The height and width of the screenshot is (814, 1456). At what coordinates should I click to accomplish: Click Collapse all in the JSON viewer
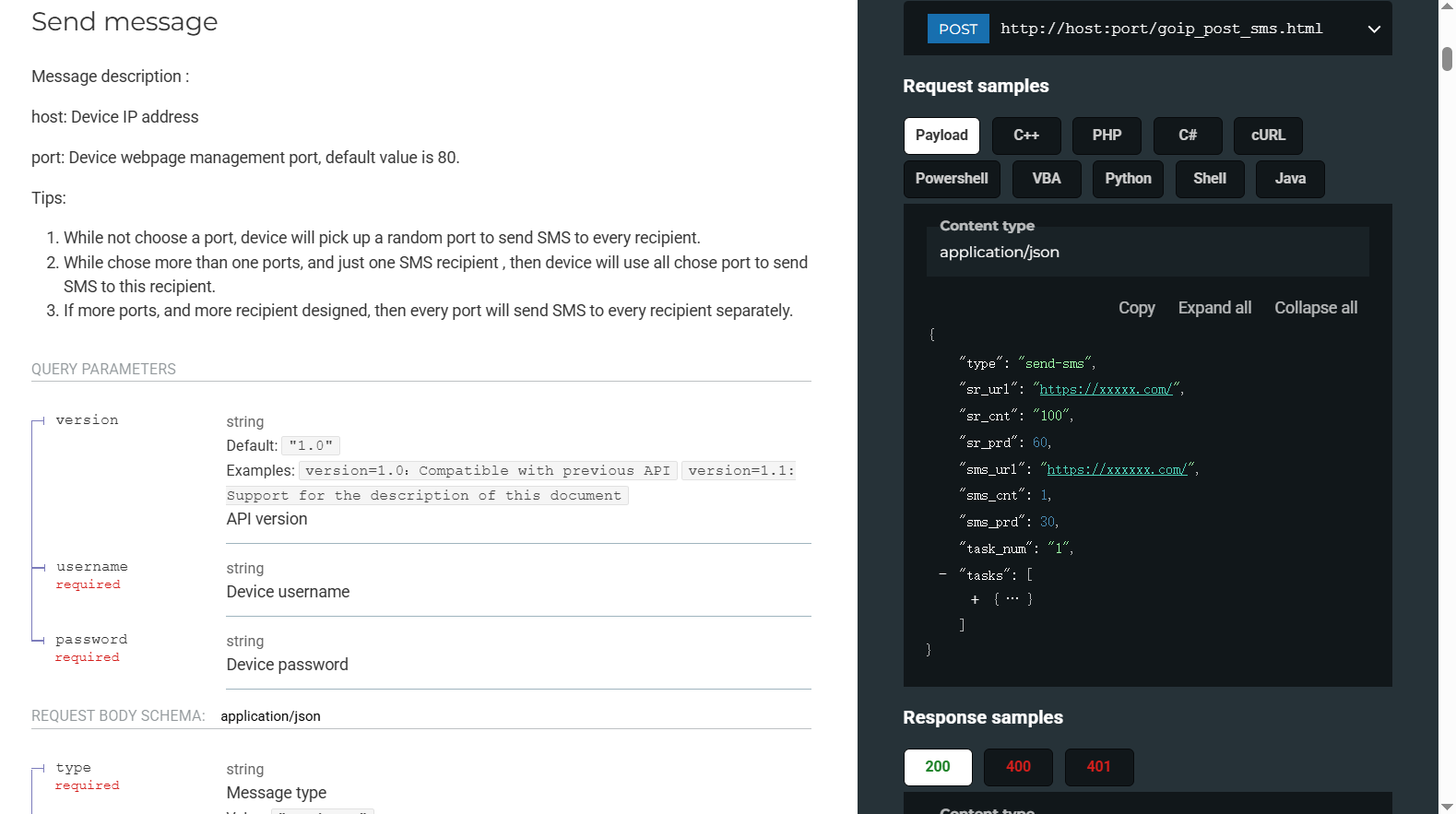tap(1315, 308)
